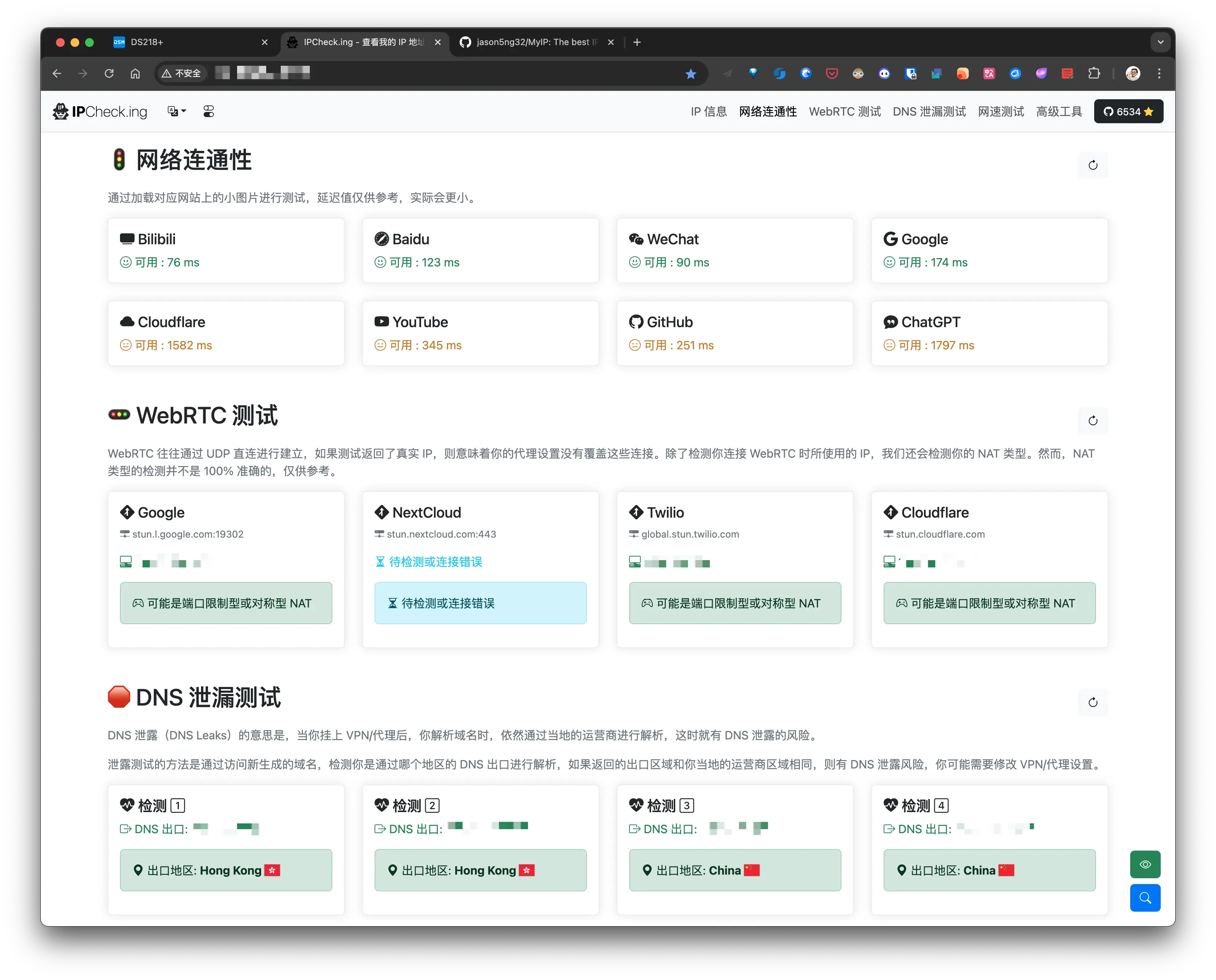Refresh the network connectivity test section
The height and width of the screenshot is (980, 1216).
pyautogui.click(x=1092, y=165)
